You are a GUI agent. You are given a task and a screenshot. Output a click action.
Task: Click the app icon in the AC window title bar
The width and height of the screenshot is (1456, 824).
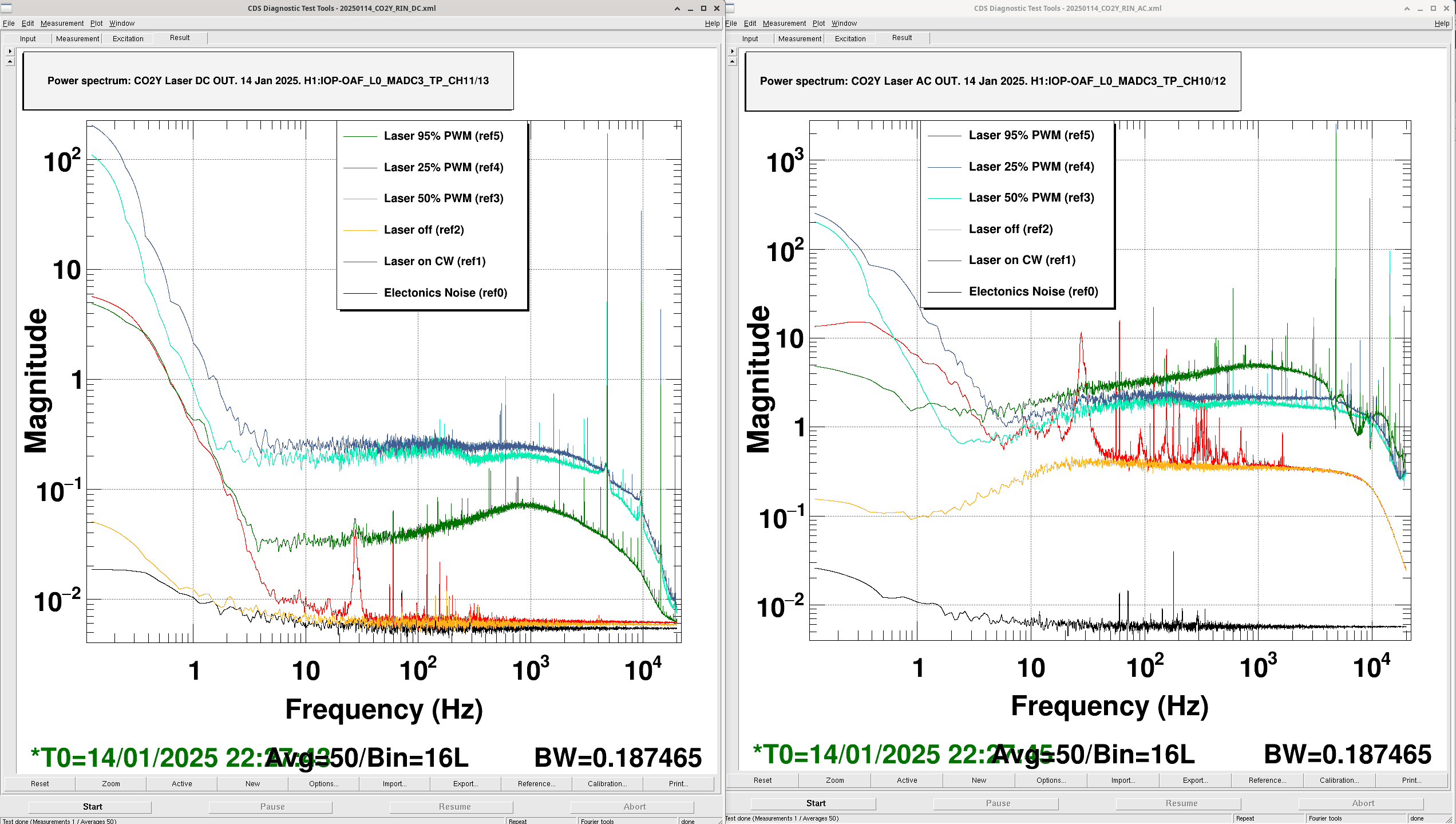pos(731,8)
